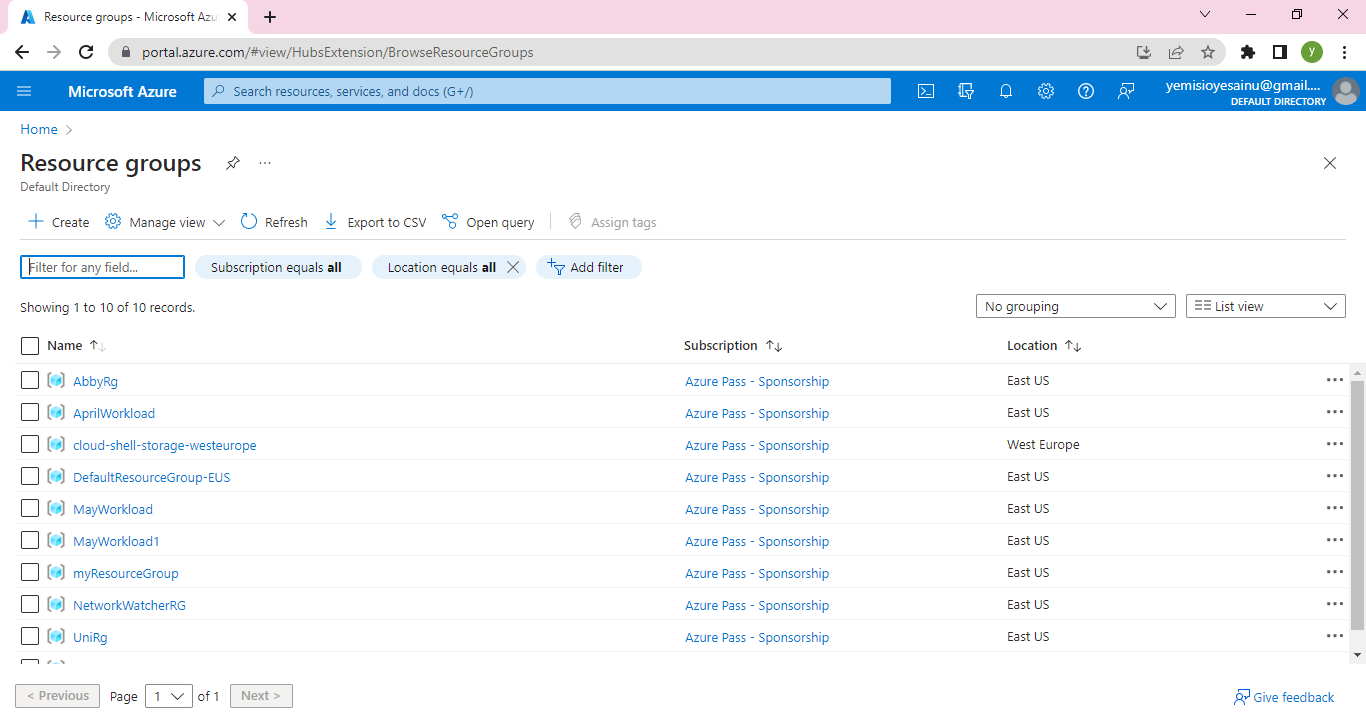Click the Filter for any field box

click(102, 267)
